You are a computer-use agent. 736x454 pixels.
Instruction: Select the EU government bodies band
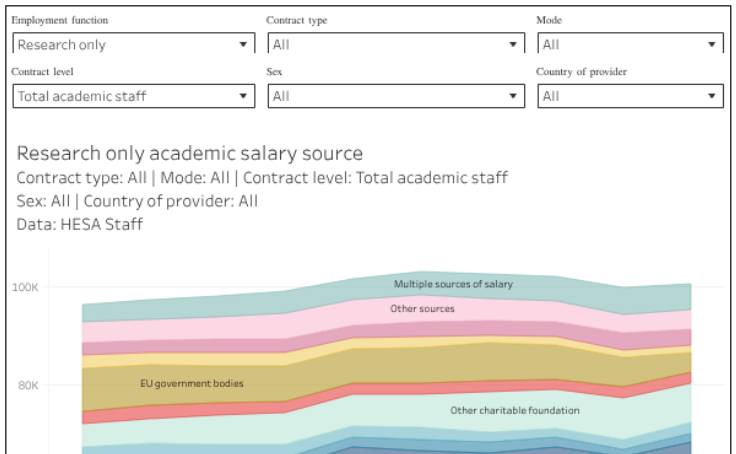(x=191, y=383)
